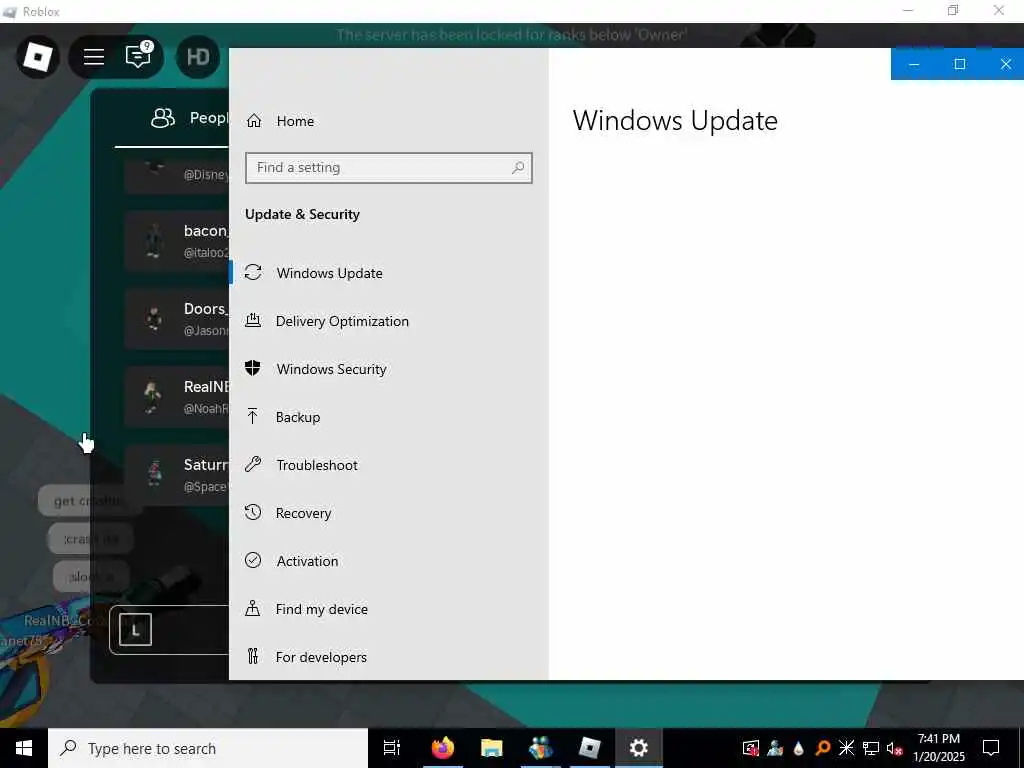Select the Doors player row in Roblox
This screenshot has height=768, width=1024.
pos(177,319)
